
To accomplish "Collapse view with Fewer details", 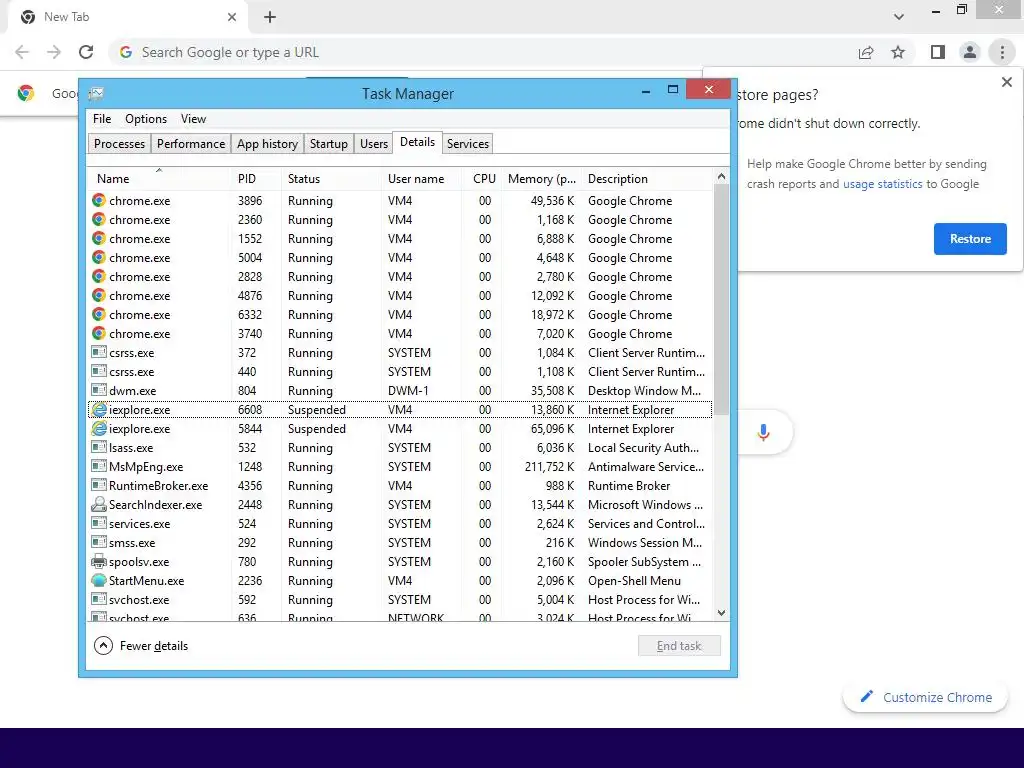I will point(141,646).
